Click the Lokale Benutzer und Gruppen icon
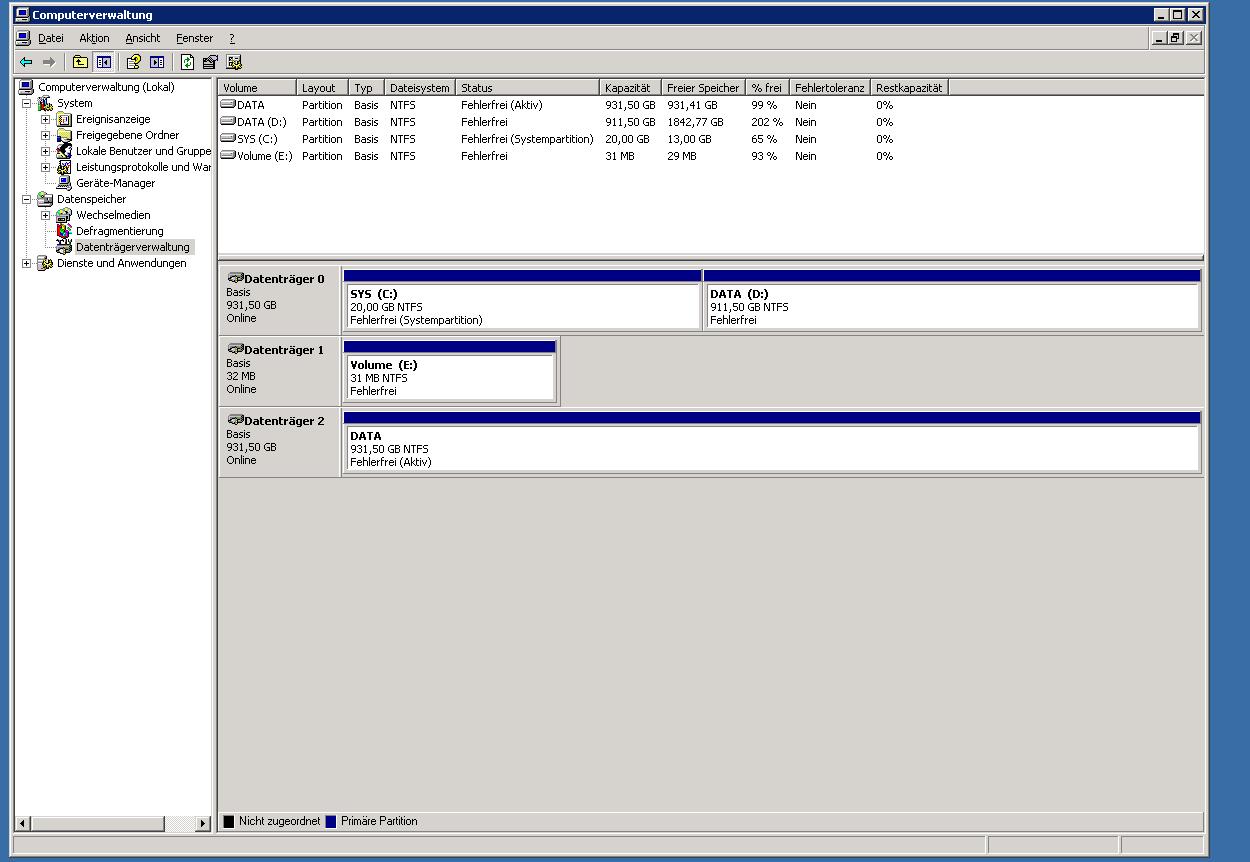Screen dimensions: 1250x862 pos(64,151)
